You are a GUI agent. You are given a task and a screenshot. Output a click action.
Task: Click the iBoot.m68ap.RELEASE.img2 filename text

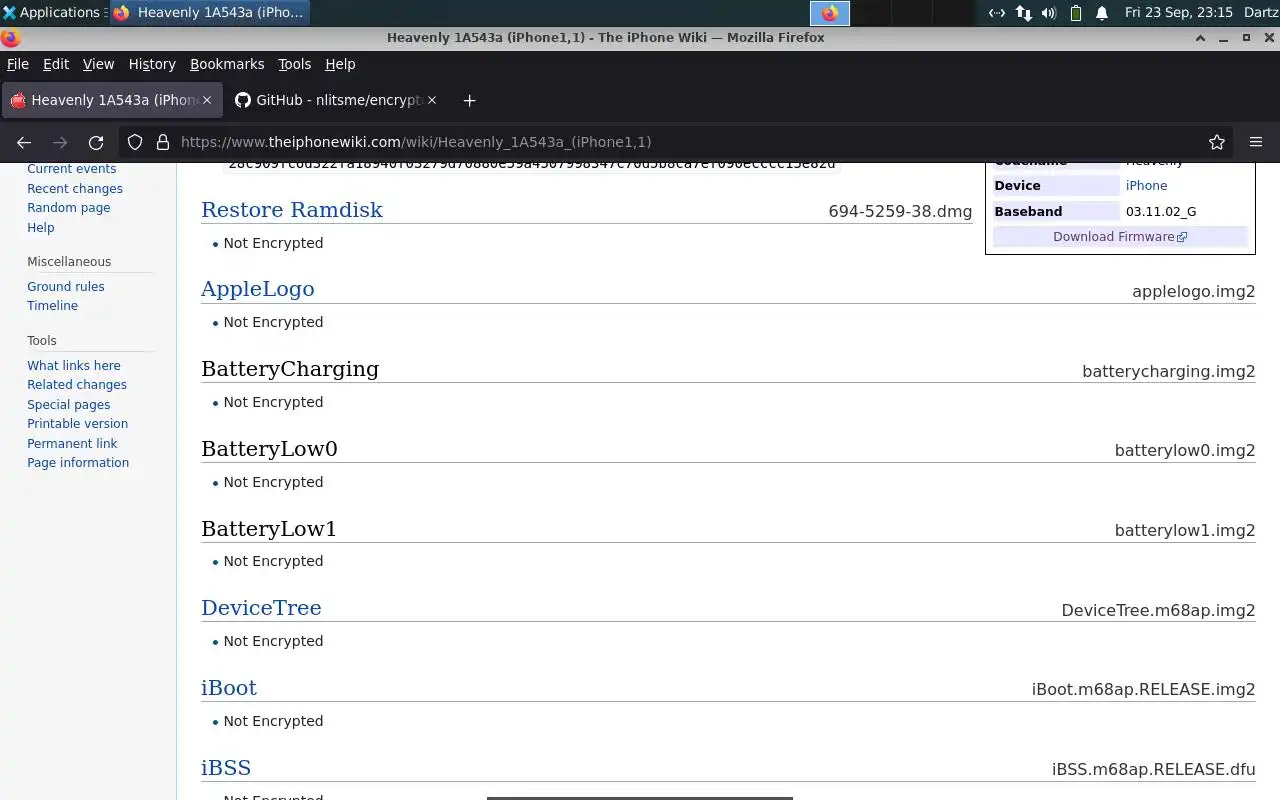(x=1143, y=690)
